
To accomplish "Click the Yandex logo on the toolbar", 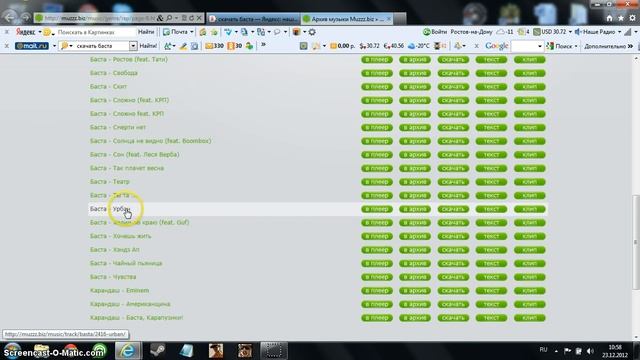I will point(25,32).
